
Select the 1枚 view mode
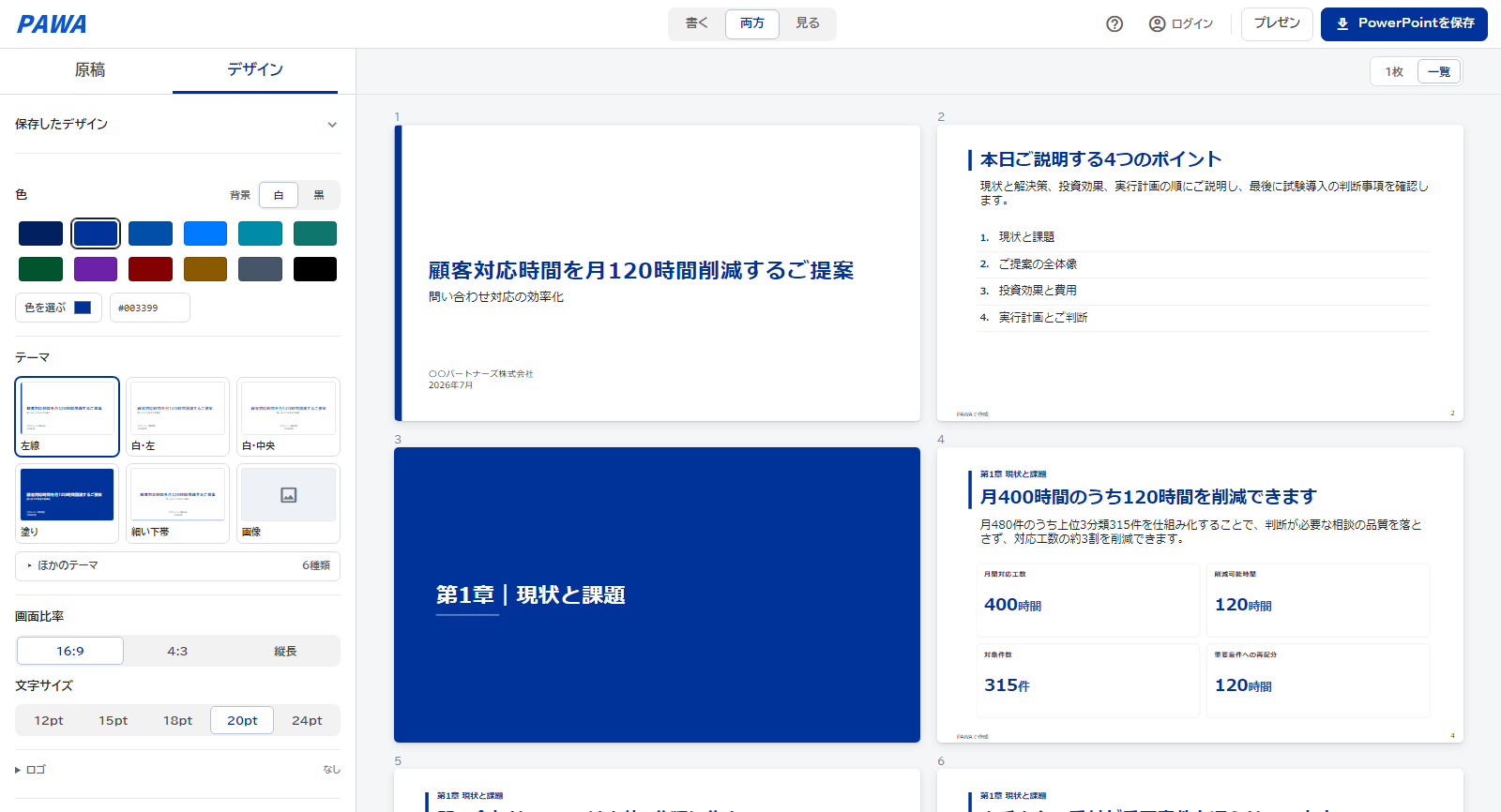(x=1395, y=71)
